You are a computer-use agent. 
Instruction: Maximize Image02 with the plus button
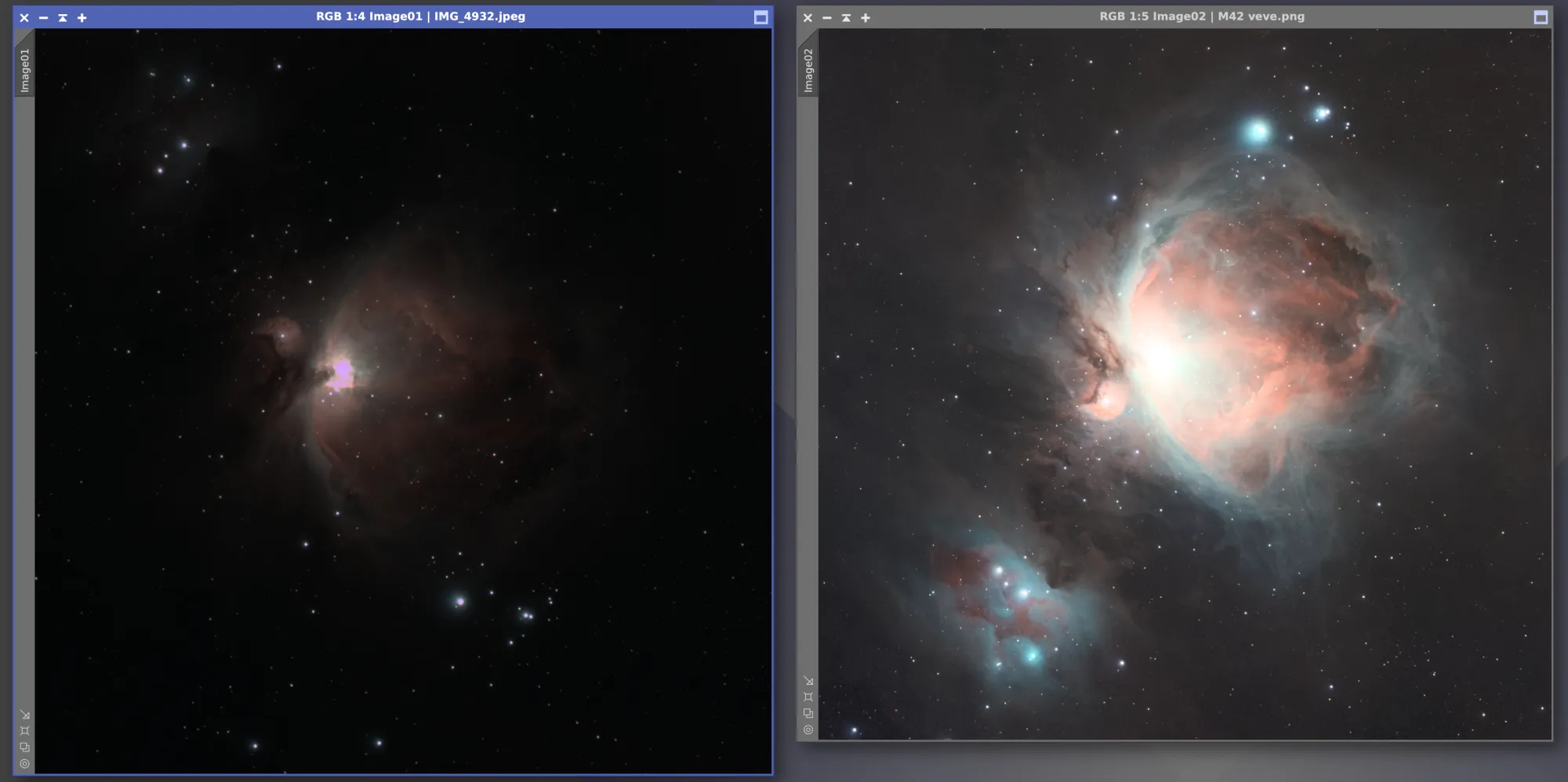pos(866,17)
